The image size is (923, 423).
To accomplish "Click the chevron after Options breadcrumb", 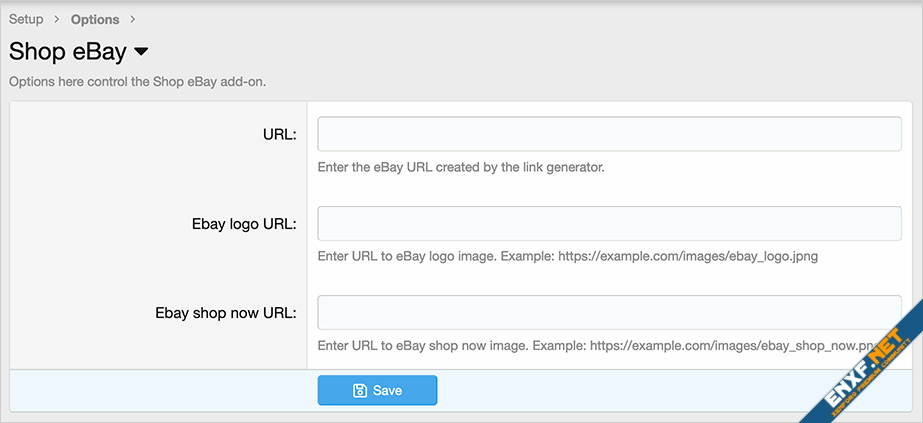I will click(x=133, y=19).
